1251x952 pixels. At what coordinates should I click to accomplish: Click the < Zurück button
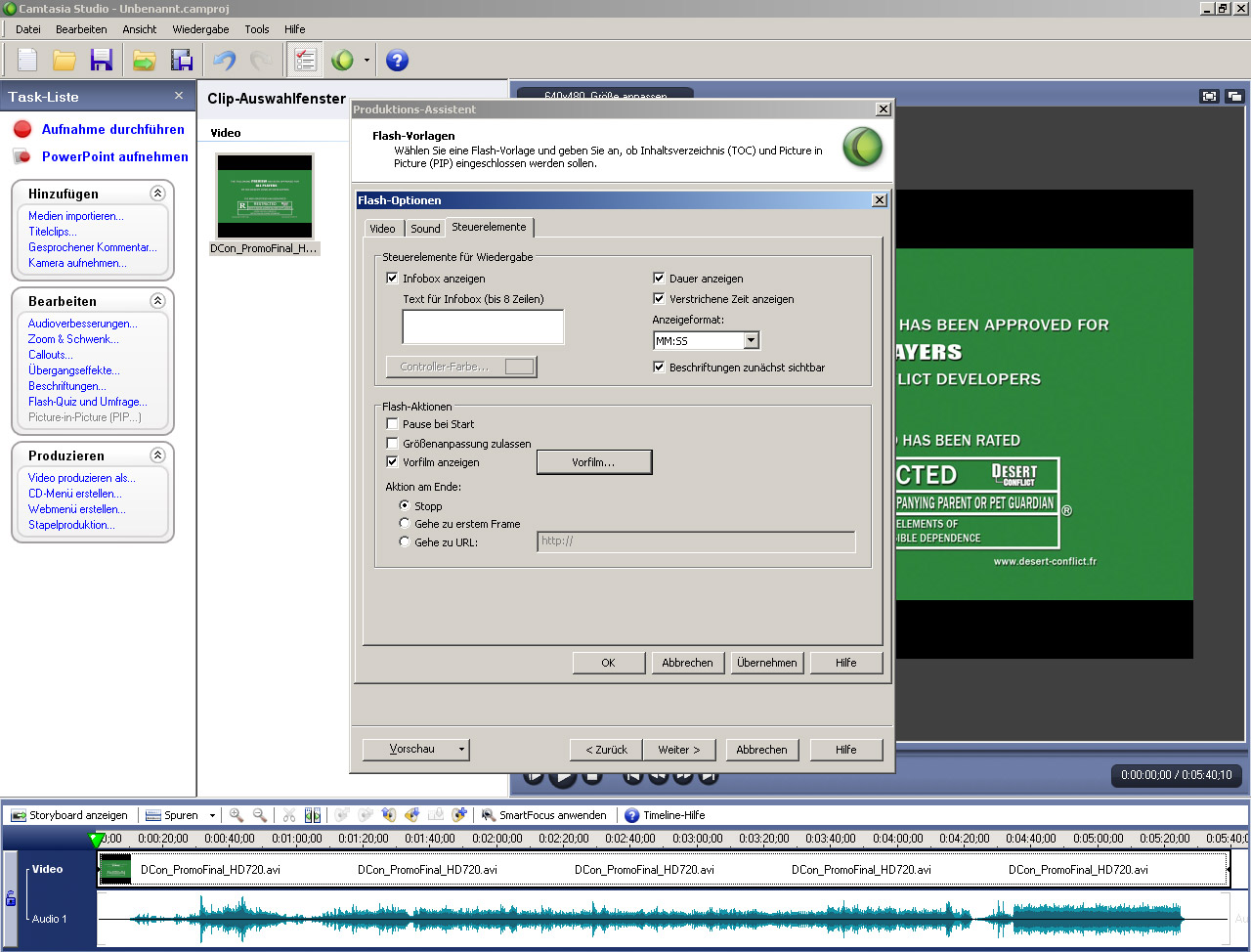[606, 750]
